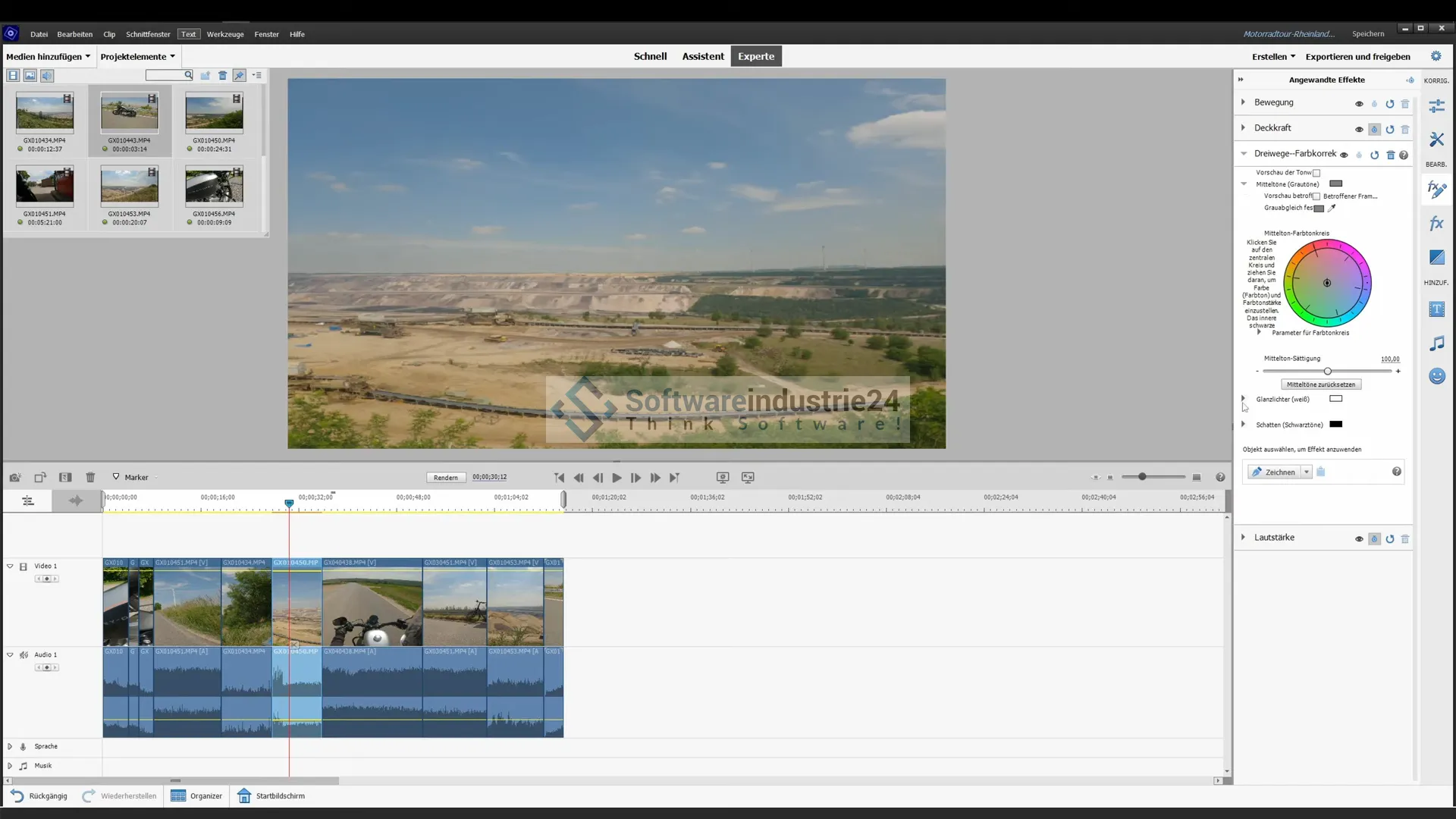Select the GX010451.MP4 thumbnail in project bin
1456x819 pixels.
[x=45, y=187]
